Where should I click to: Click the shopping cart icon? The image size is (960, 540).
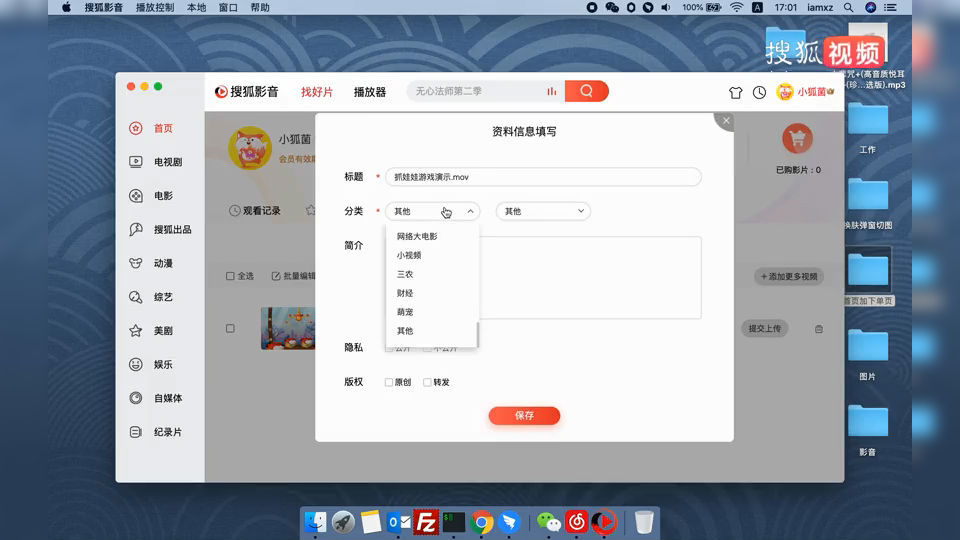(797, 139)
